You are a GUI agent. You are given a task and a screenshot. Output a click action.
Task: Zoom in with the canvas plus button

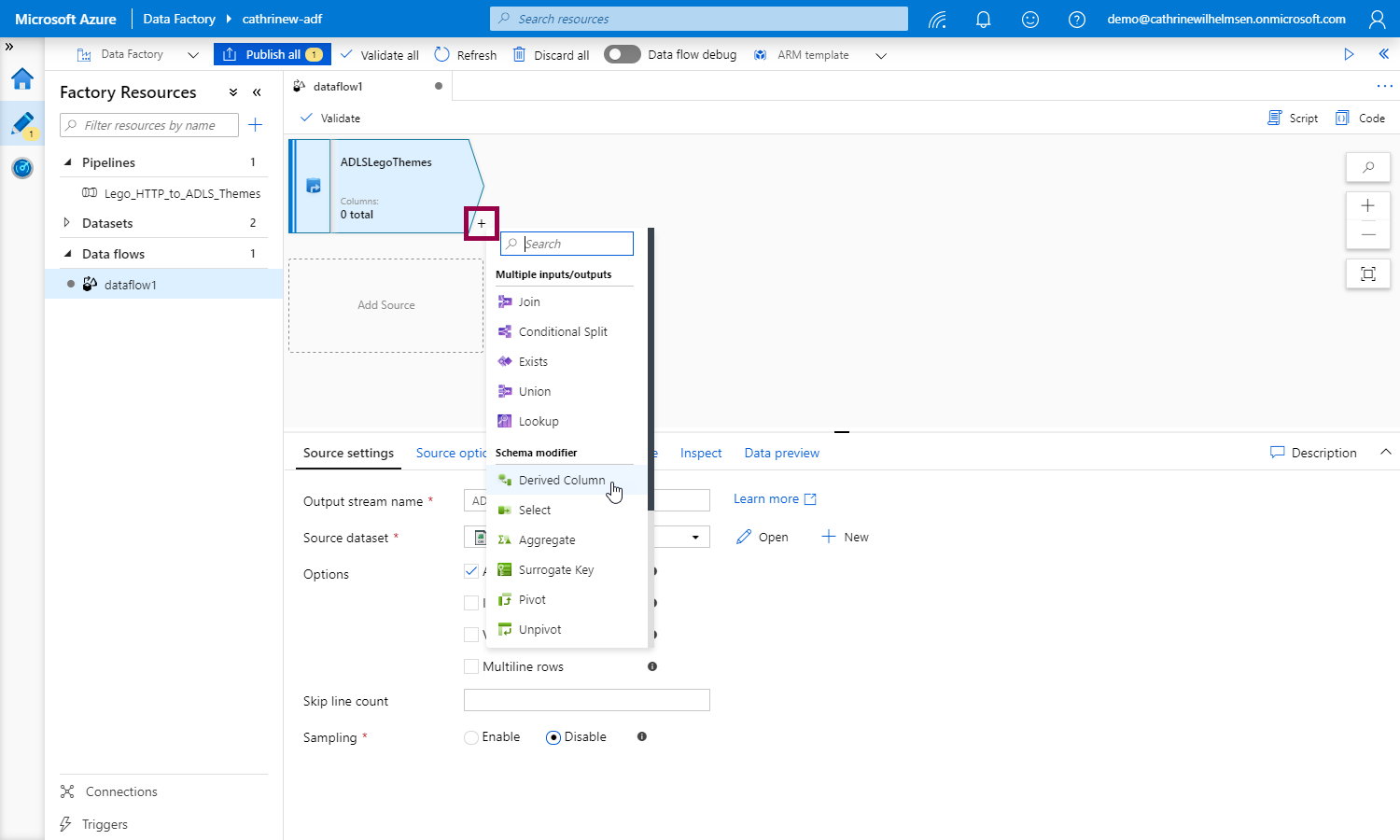(1367, 206)
